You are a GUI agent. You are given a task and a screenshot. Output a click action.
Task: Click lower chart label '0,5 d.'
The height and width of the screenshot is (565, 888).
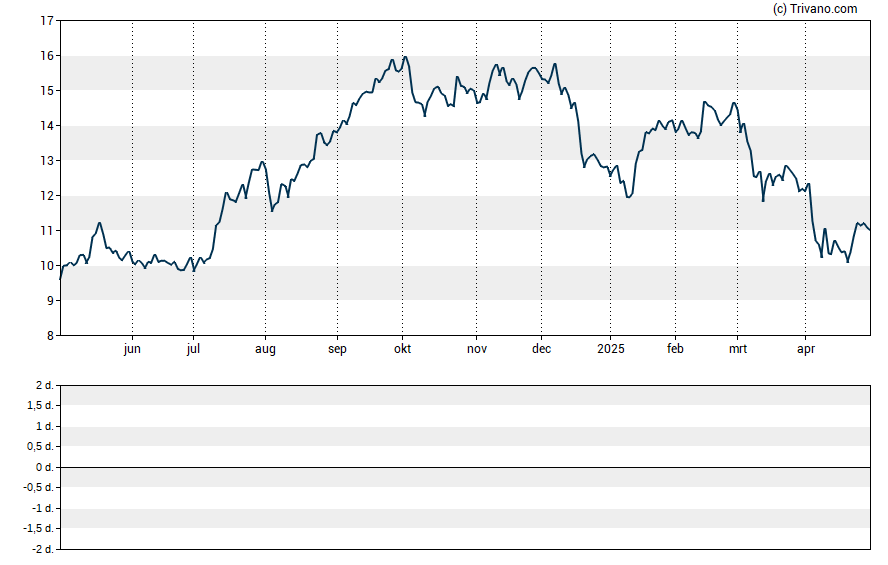[40, 446]
